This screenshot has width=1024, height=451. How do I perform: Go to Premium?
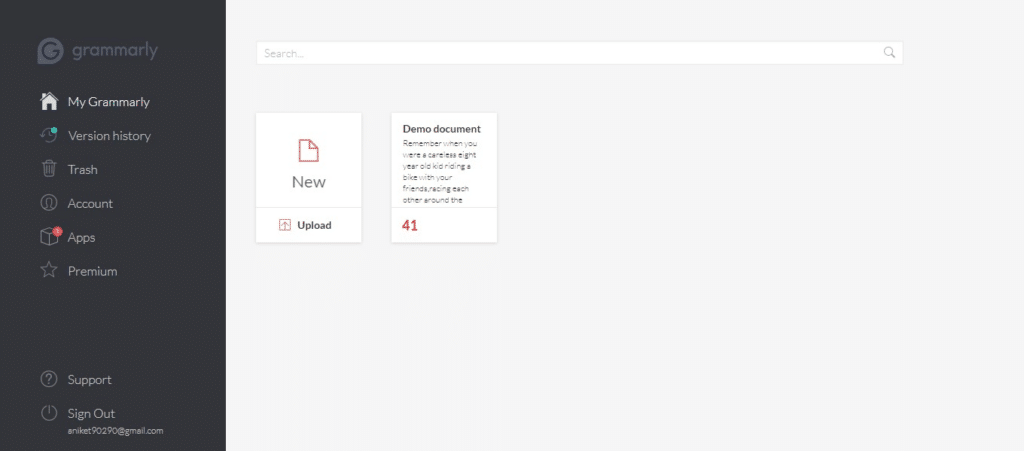(93, 272)
